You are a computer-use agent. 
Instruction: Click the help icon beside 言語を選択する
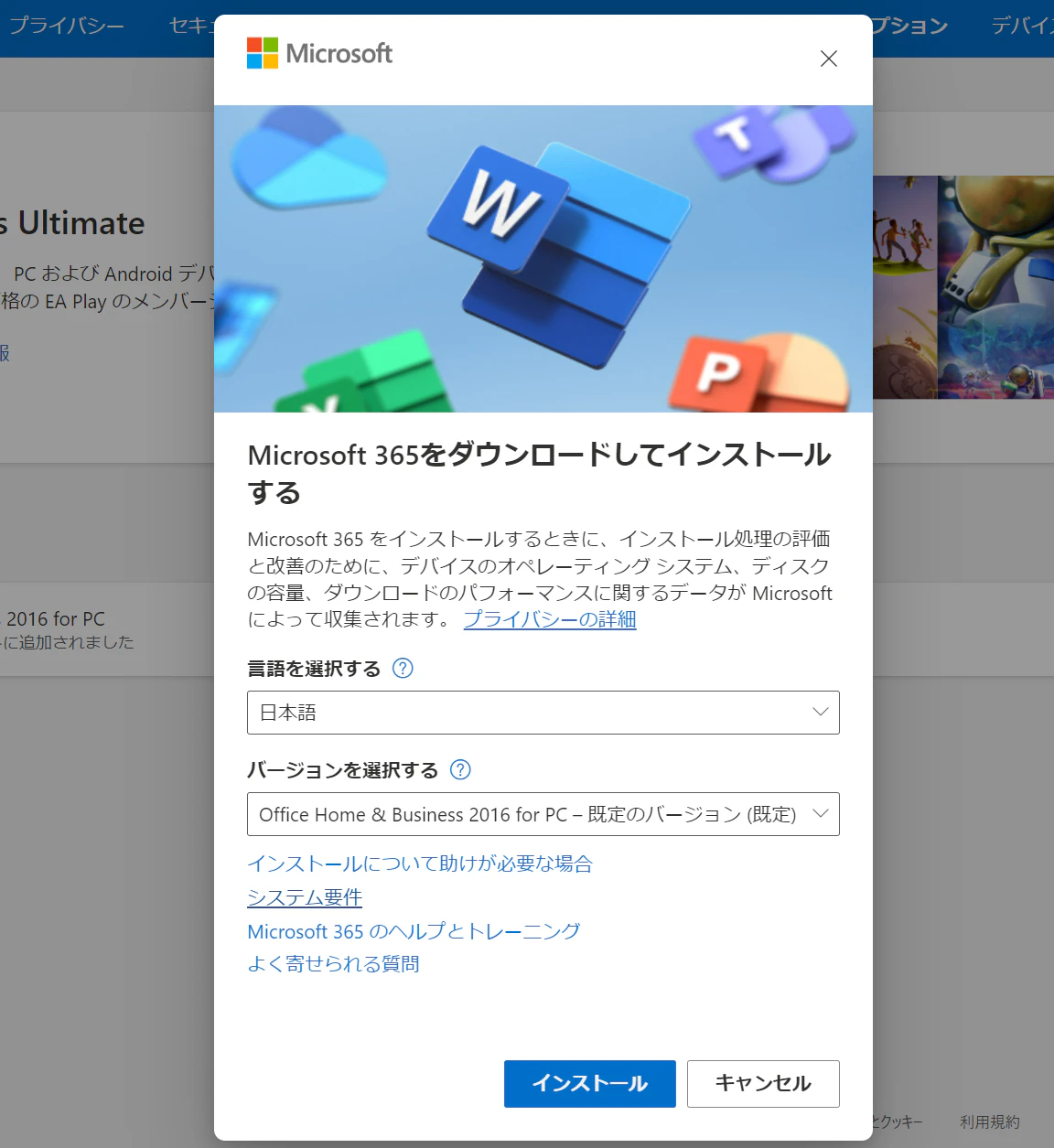click(403, 668)
